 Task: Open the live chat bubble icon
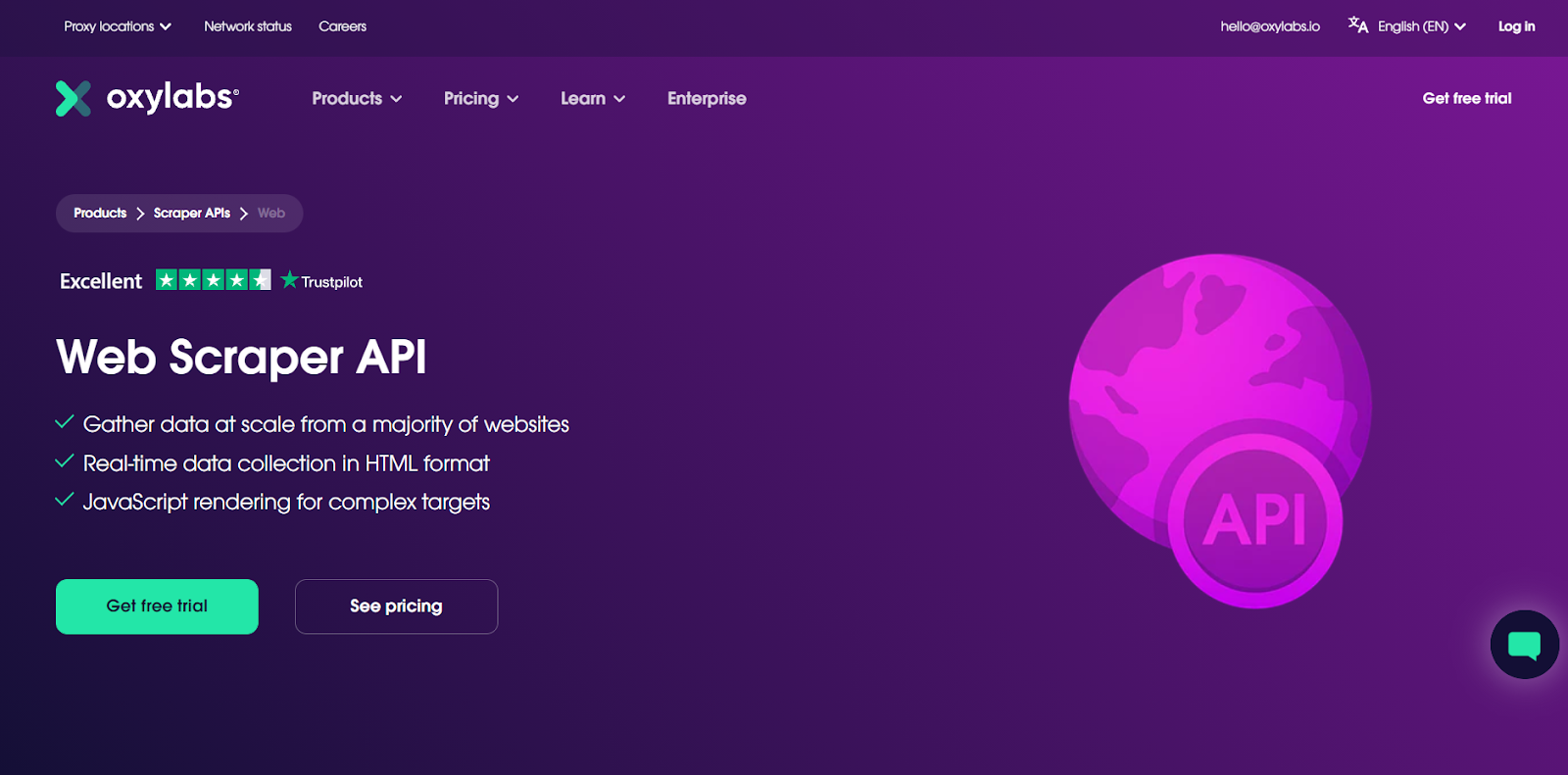[1524, 645]
